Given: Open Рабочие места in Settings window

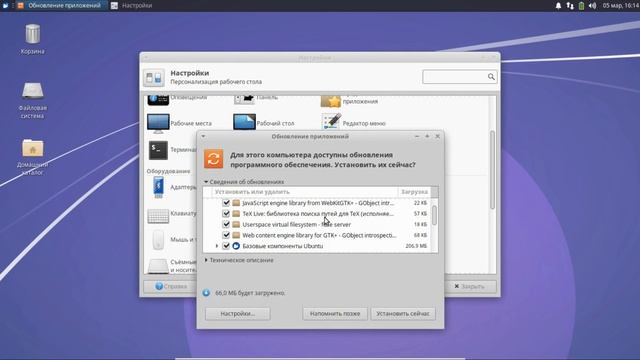Looking at the screenshot, I should (x=158, y=123).
